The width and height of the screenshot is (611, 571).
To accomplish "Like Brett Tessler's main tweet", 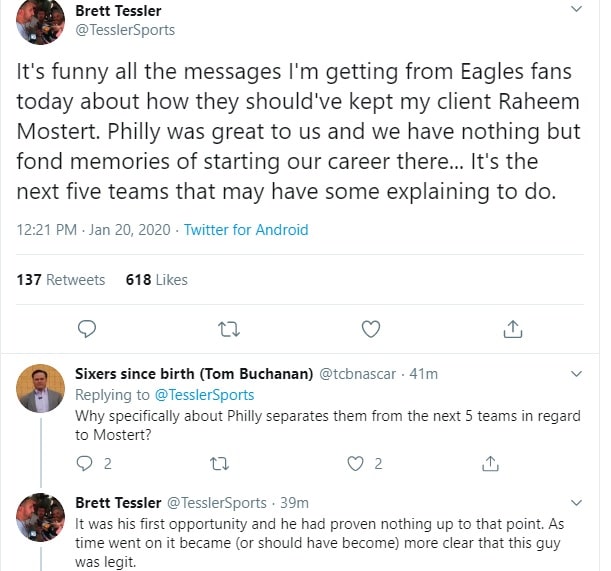I will pyautogui.click(x=371, y=328).
